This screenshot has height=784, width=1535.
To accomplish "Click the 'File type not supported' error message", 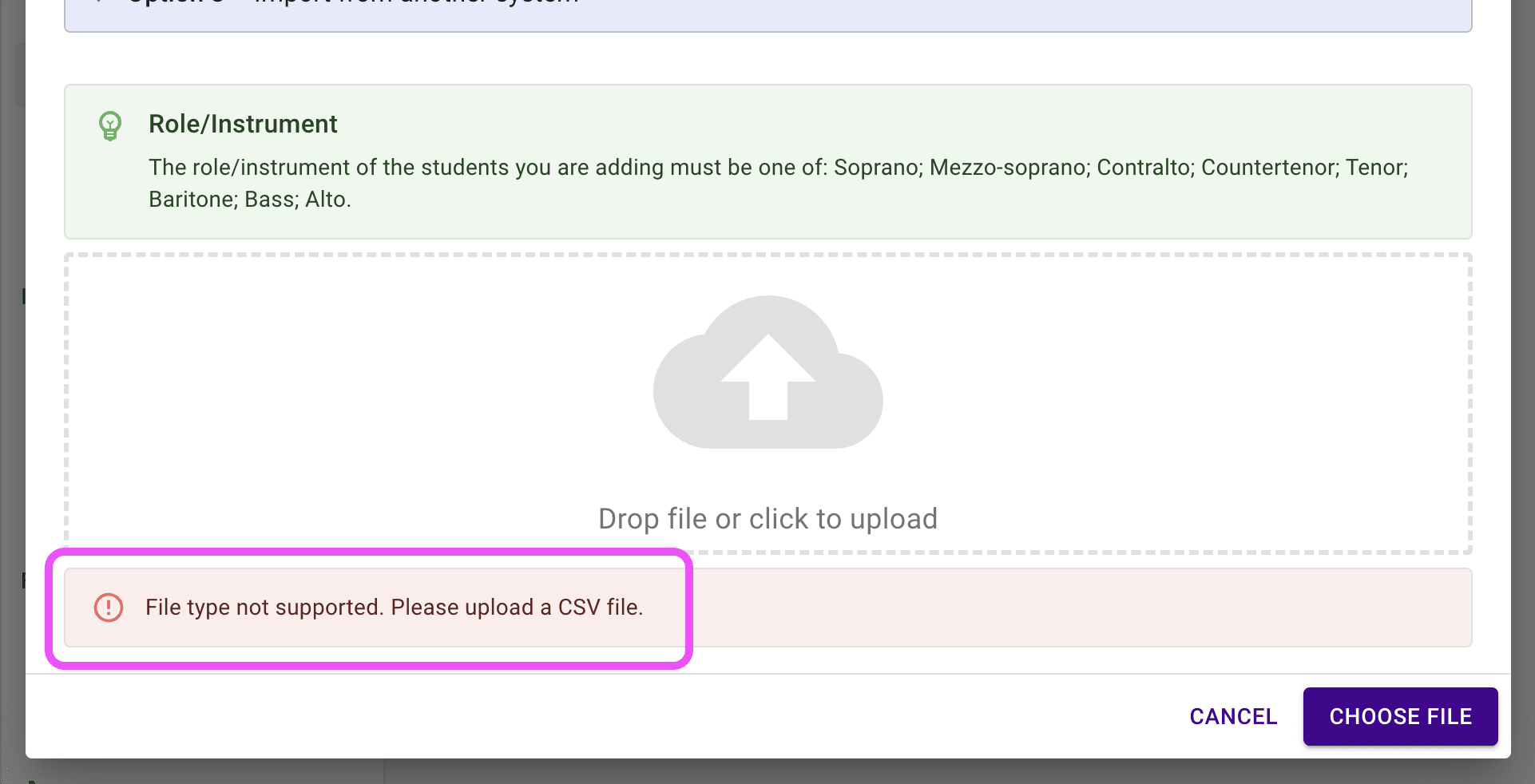I will (x=394, y=608).
